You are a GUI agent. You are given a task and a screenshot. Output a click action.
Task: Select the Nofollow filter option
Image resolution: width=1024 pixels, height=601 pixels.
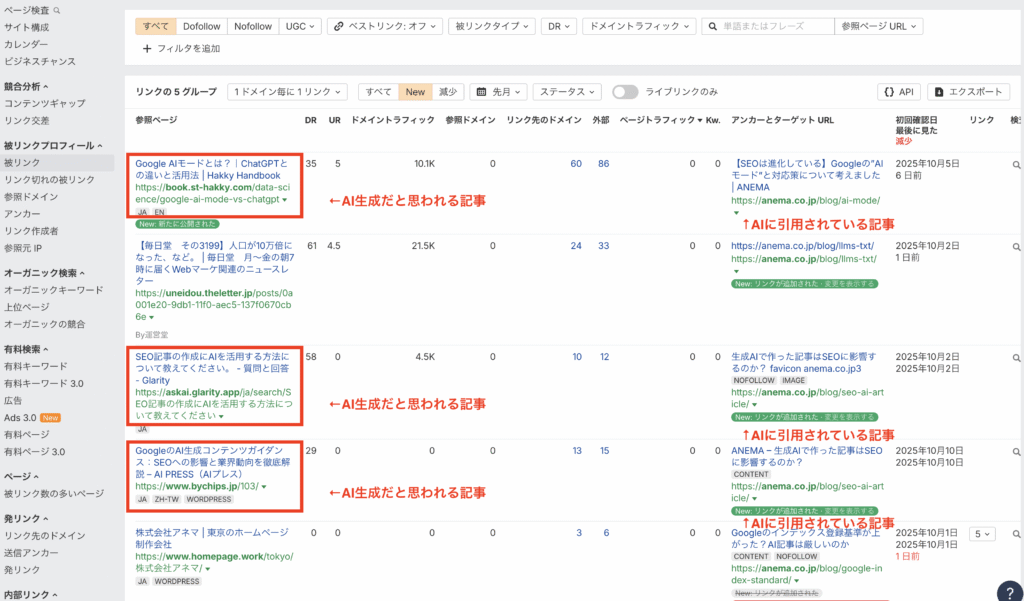tap(253, 26)
